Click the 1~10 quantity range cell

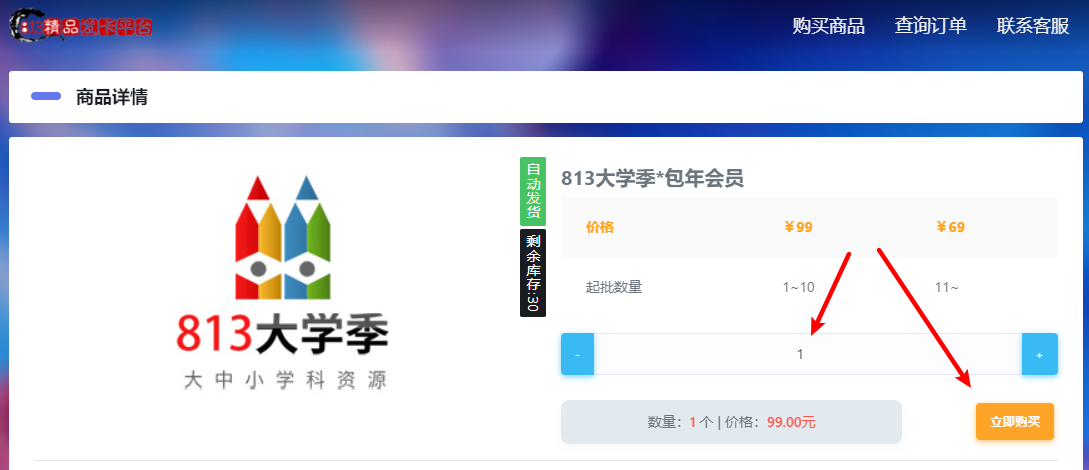(798, 287)
